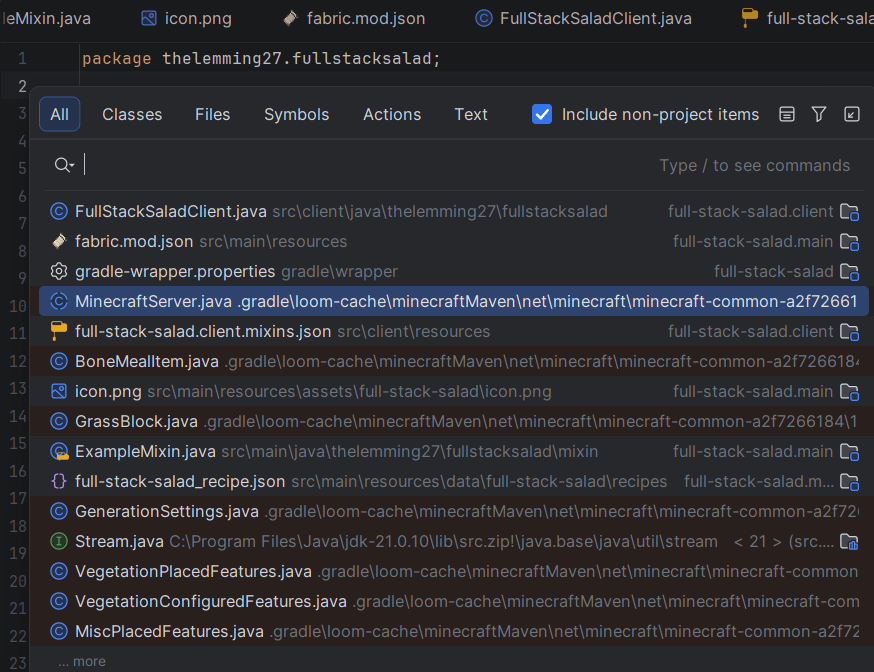Viewport: 874px width, 672px height.
Task: Click module folder icon beside FullStackSaladClient.java
Action: point(850,212)
